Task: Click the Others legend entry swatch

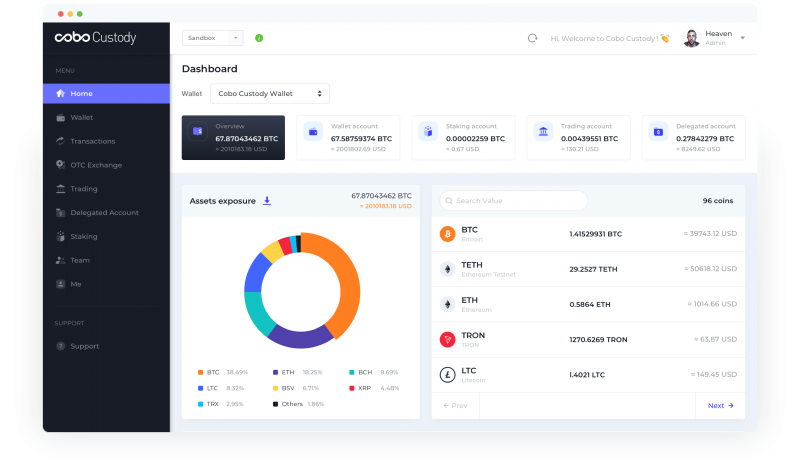Action: [x=276, y=404]
